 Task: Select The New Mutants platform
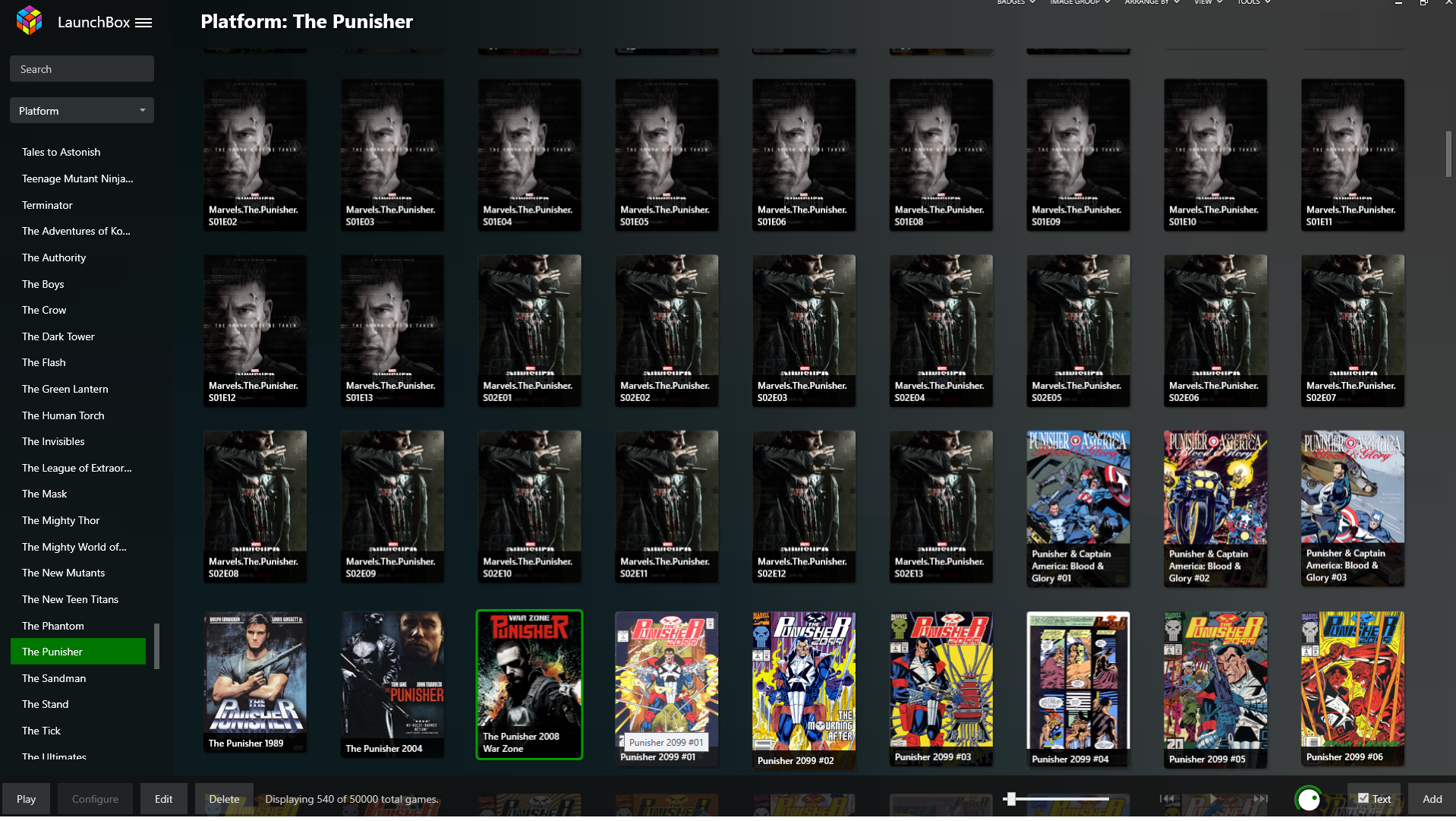[x=78, y=573]
